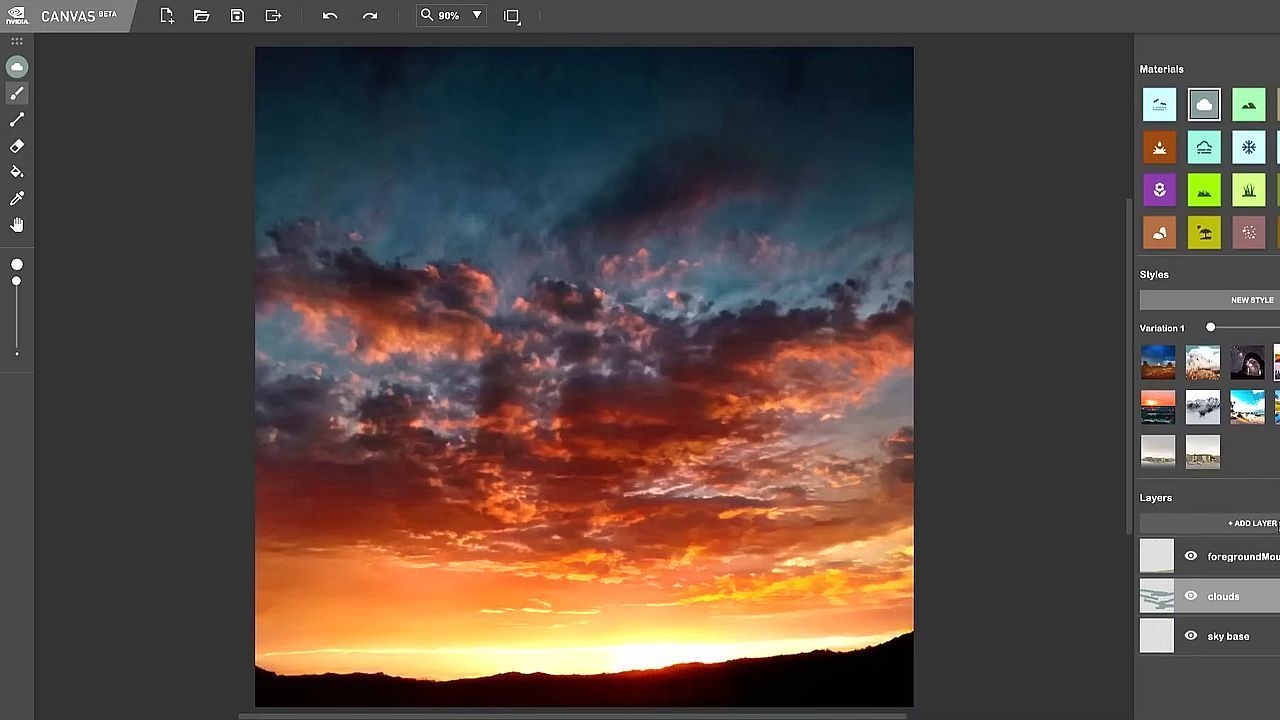Click the active cloud material indicator

click(x=17, y=67)
